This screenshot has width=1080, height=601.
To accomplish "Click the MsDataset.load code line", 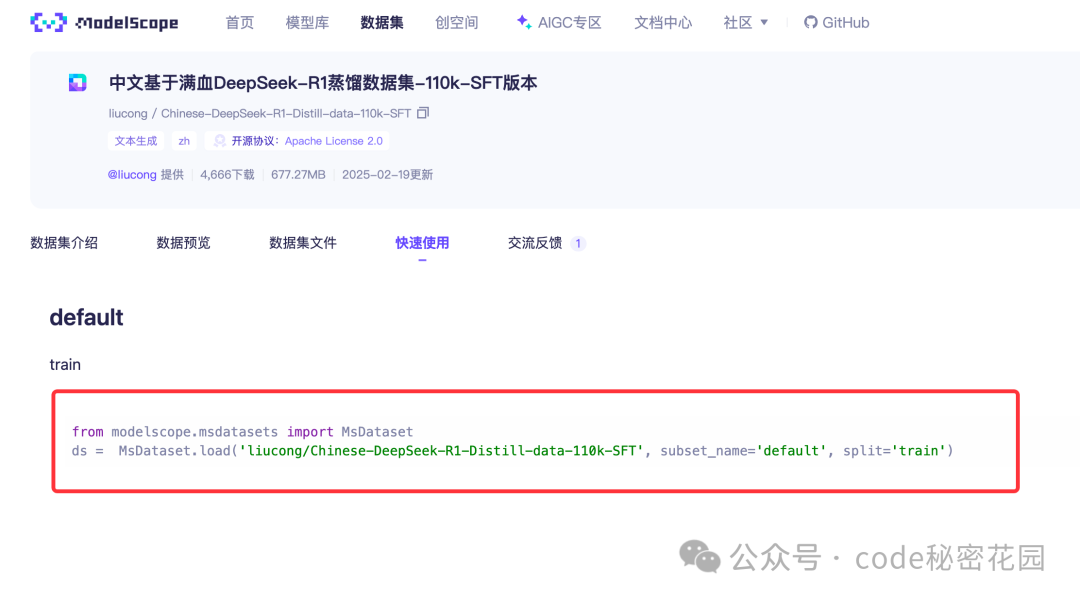I will click(512, 451).
